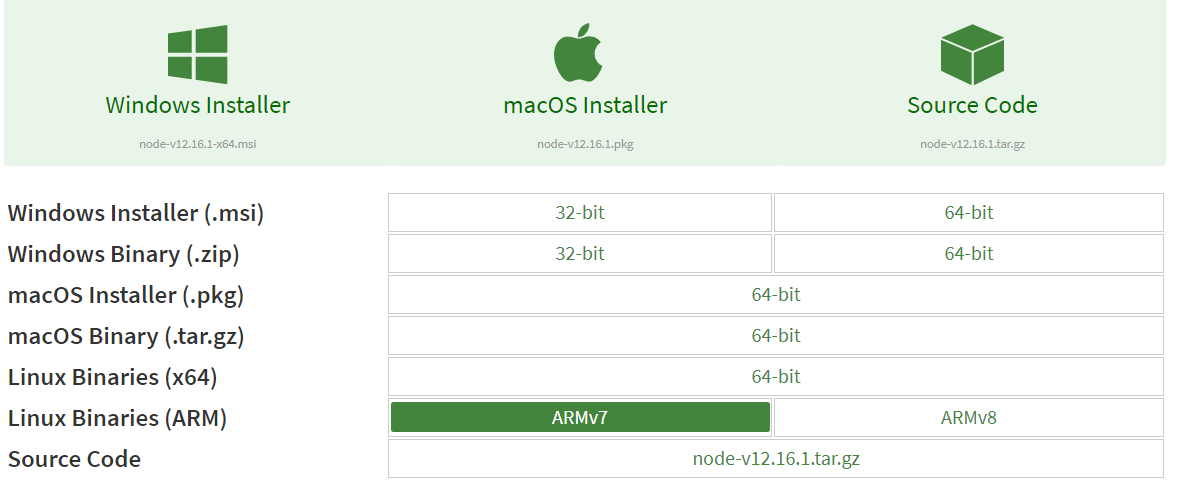
Task: Download 64-bit Linux Binaries (x64)
Action: [776, 376]
